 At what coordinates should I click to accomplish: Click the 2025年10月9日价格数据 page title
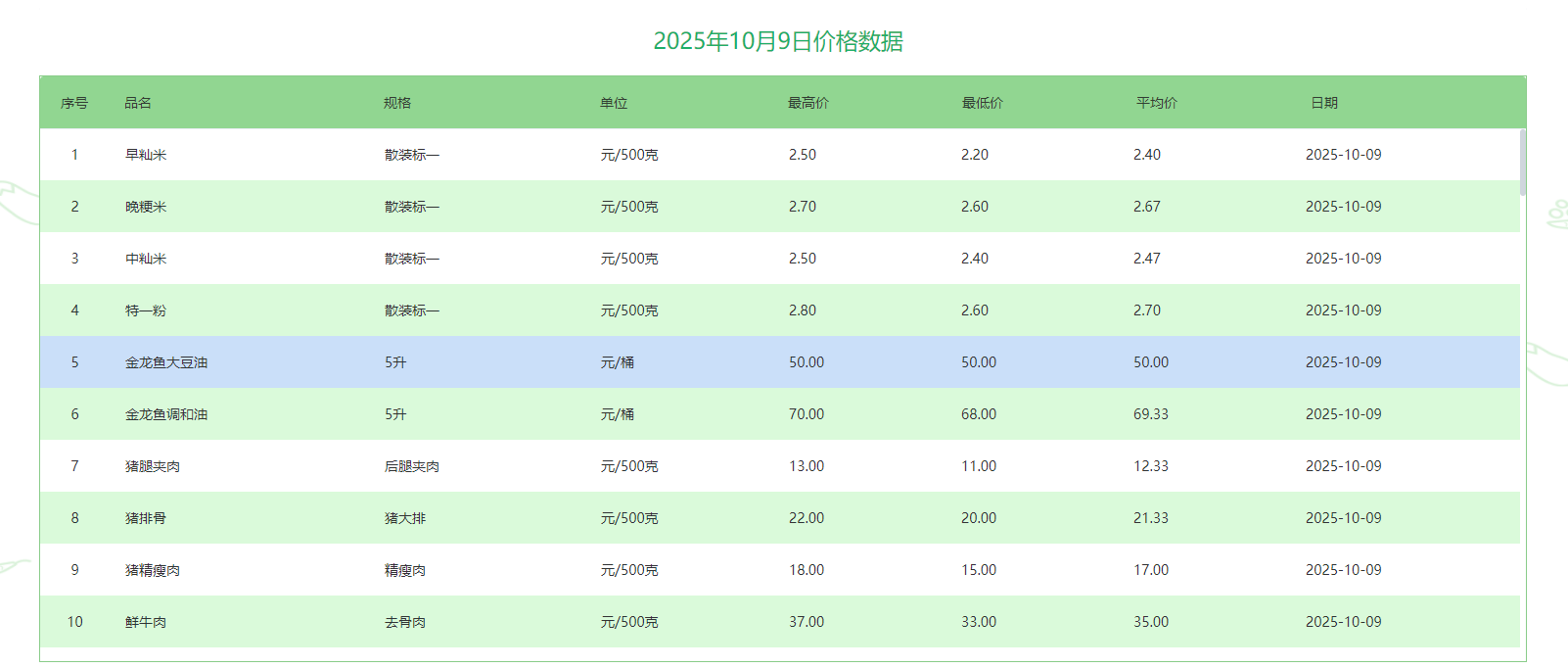[778, 41]
